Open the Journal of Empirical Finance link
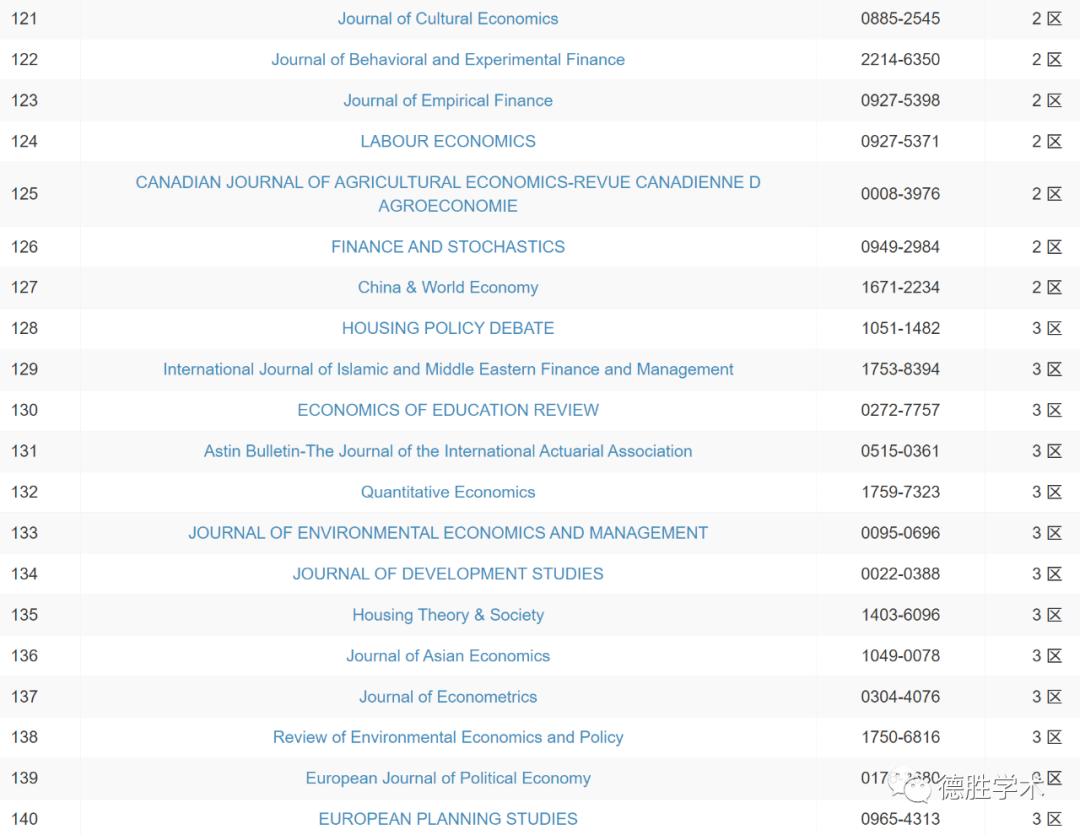 pos(448,101)
